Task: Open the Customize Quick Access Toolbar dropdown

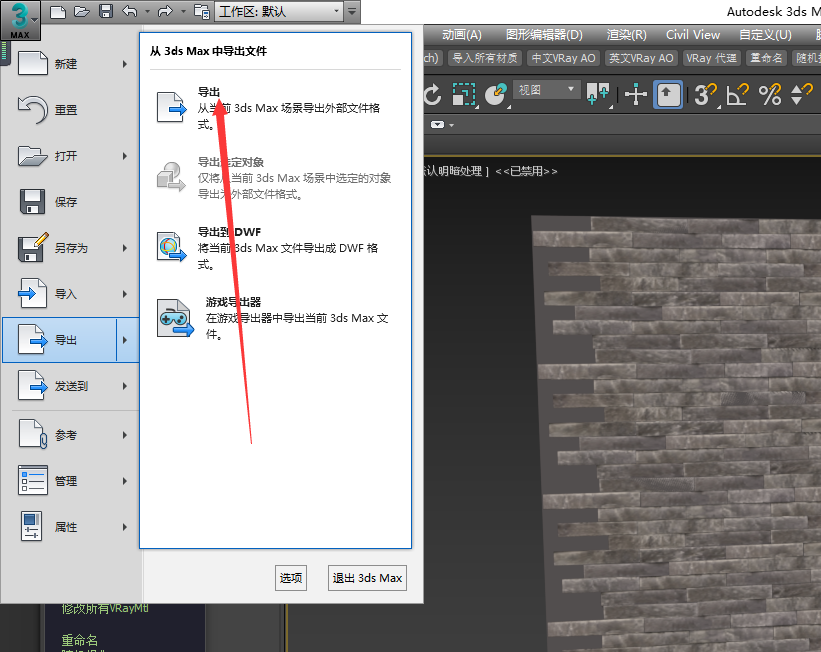Action: 352,12
